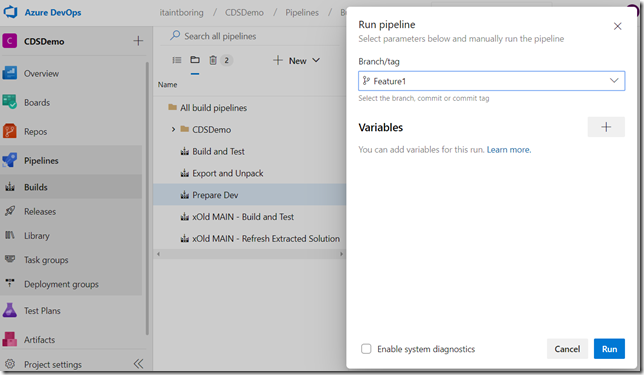This screenshot has height=375, width=644.
Task: Expand the CDSDemo folder
Action: pyautogui.click(x=173, y=129)
